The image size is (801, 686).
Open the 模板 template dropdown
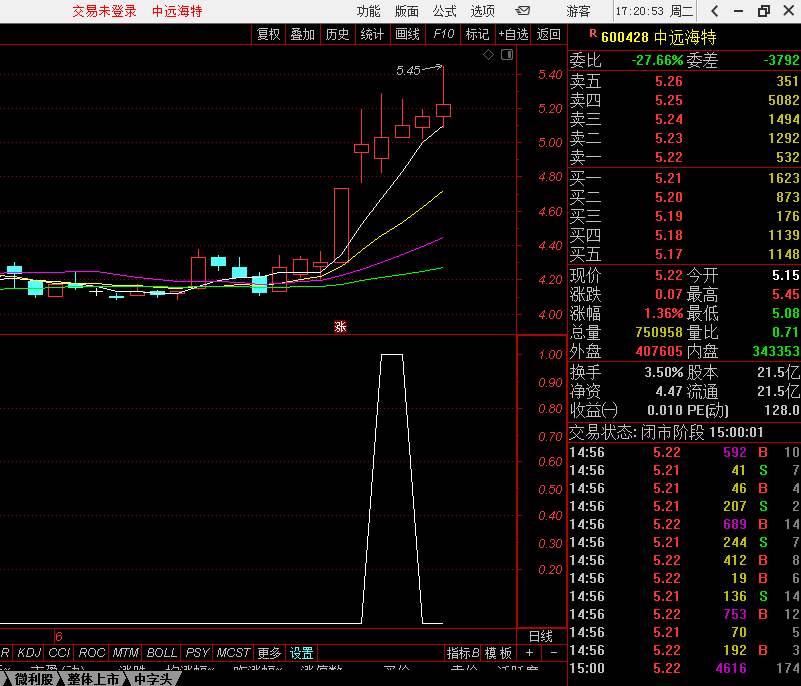click(x=499, y=653)
